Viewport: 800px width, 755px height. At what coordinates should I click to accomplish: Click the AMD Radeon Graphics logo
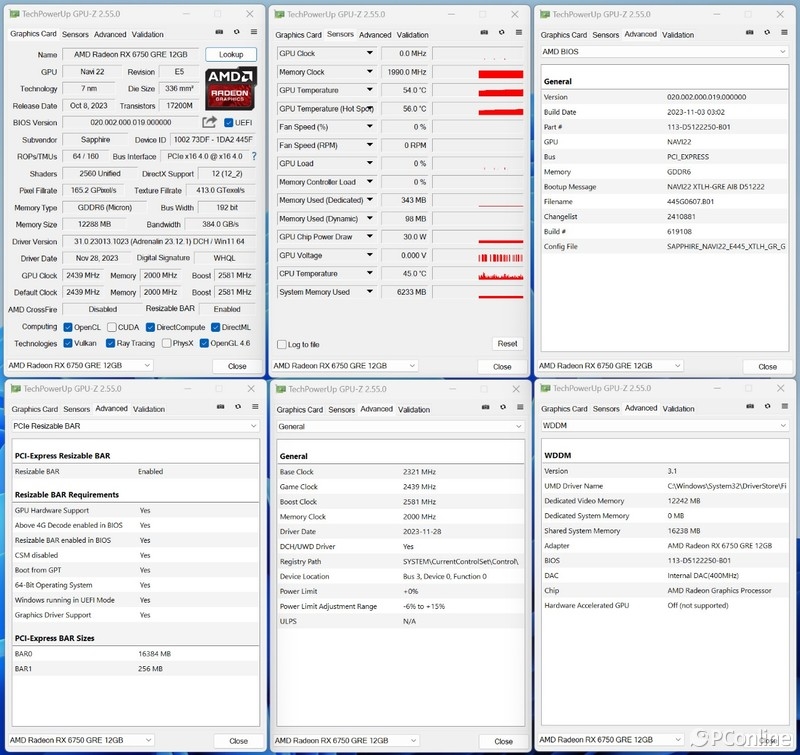[x=231, y=88]
